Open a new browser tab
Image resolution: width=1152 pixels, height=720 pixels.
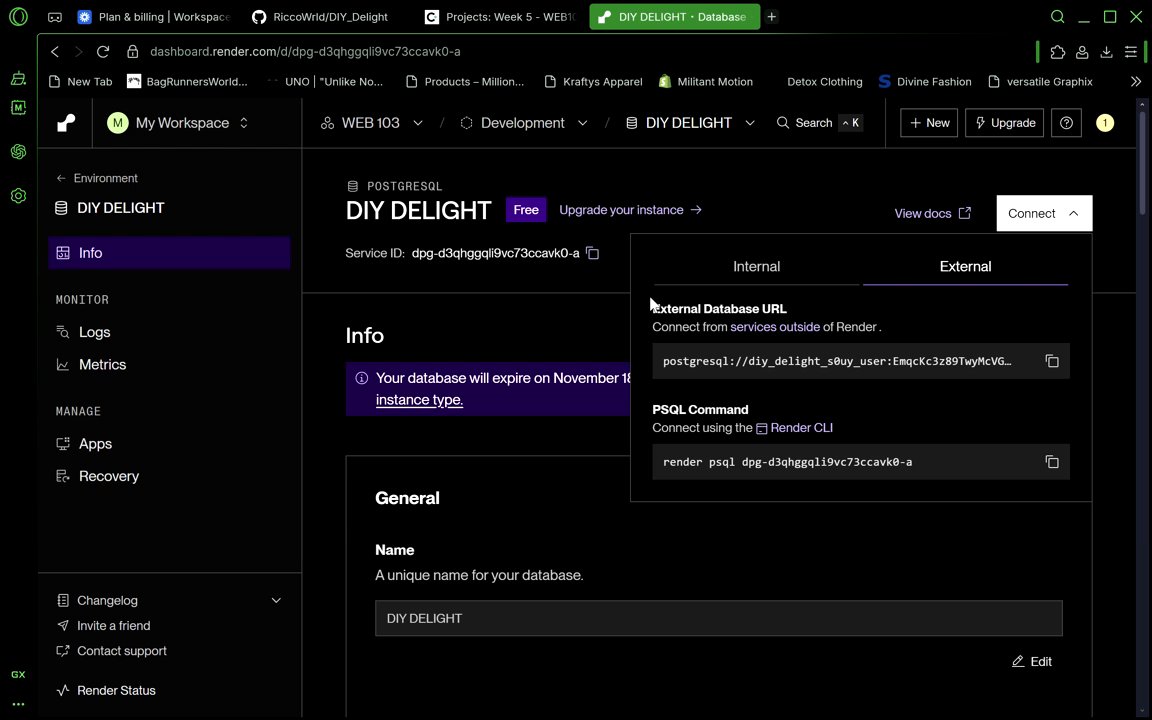pyautogui.click(x=771, y=16)
